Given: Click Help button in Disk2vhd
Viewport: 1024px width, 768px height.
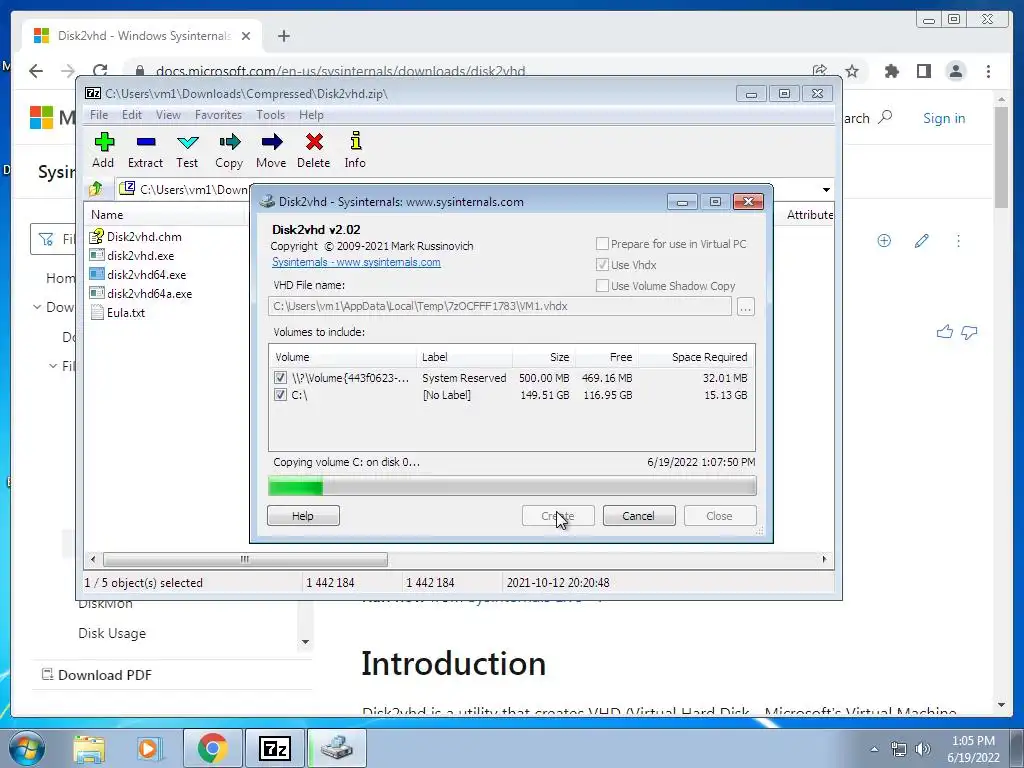Looking at the screenshot, I should pyautogui.click(x=303, y=516).
